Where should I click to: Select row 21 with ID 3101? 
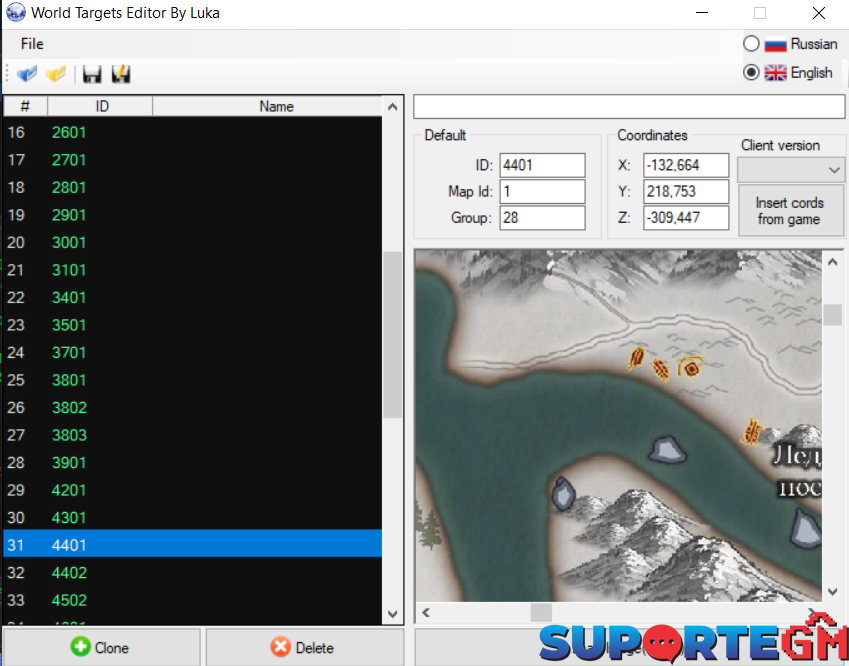click(x=193, y=270)
